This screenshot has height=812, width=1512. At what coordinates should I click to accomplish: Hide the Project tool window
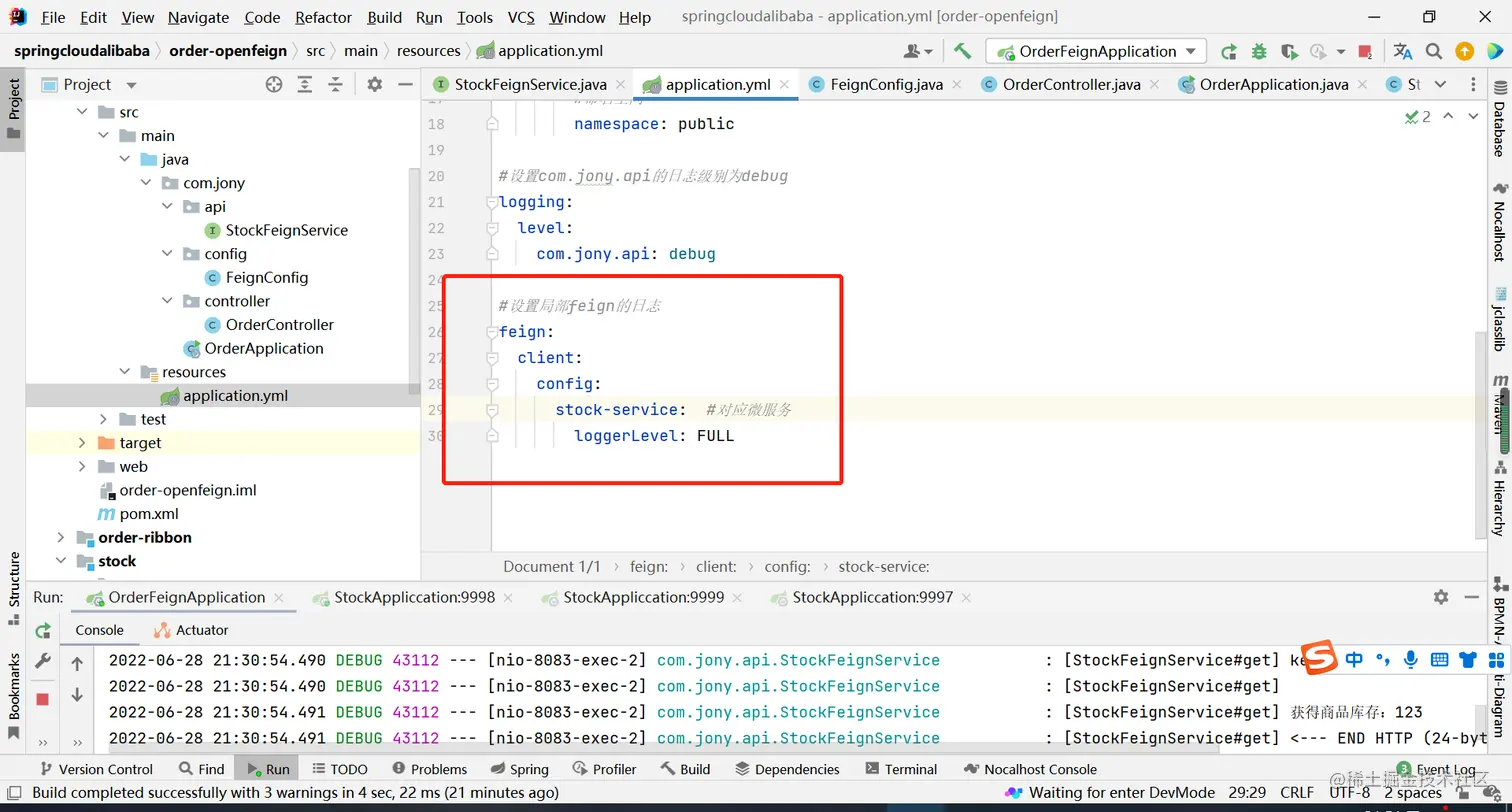coord(404,85)
